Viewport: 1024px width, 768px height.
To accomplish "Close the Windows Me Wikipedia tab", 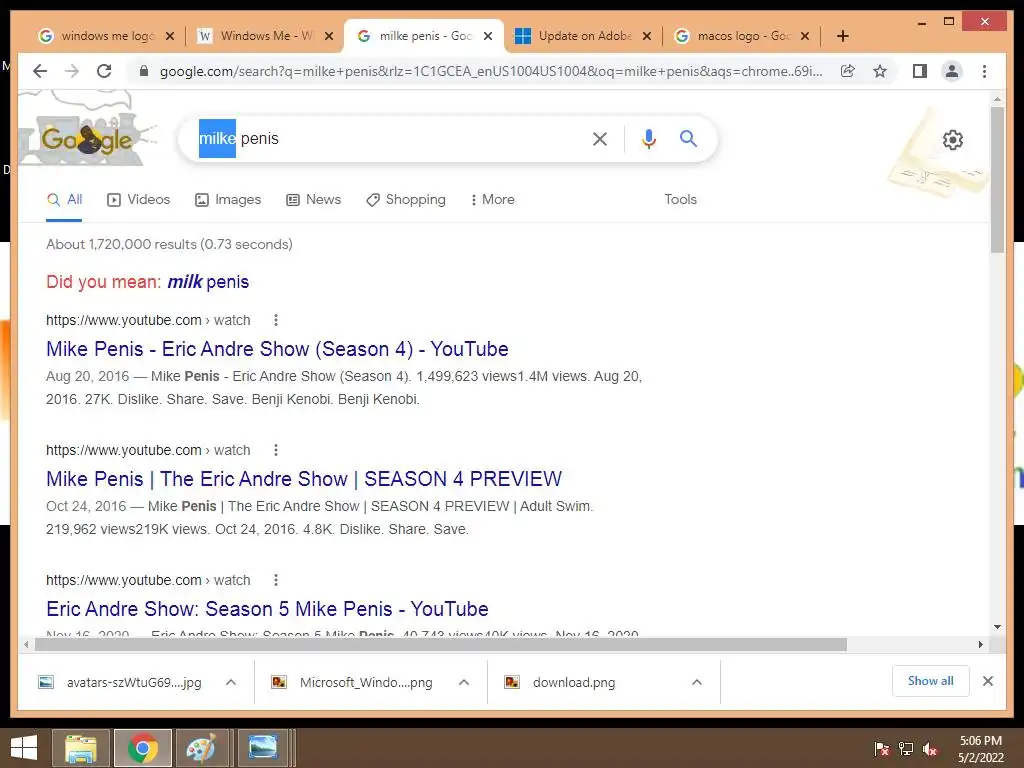I will 329,36.
